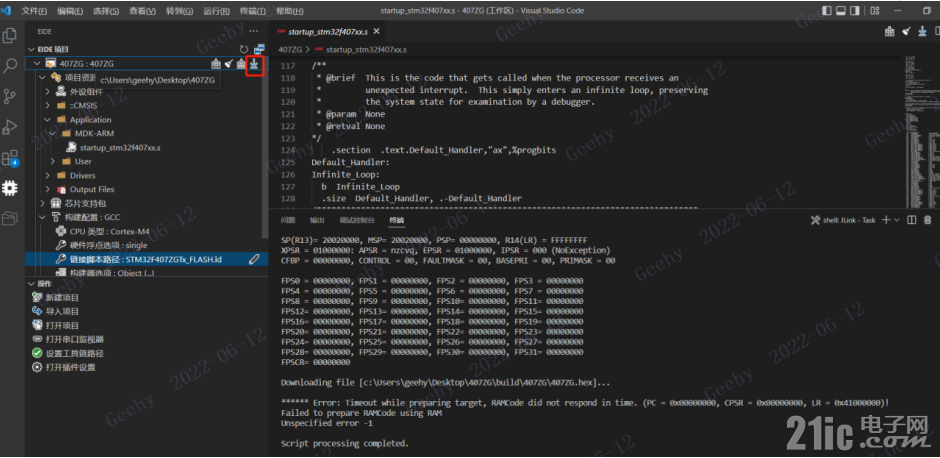Collapse the 407ZG : 407ZG project node

click(x=37, y=64)
